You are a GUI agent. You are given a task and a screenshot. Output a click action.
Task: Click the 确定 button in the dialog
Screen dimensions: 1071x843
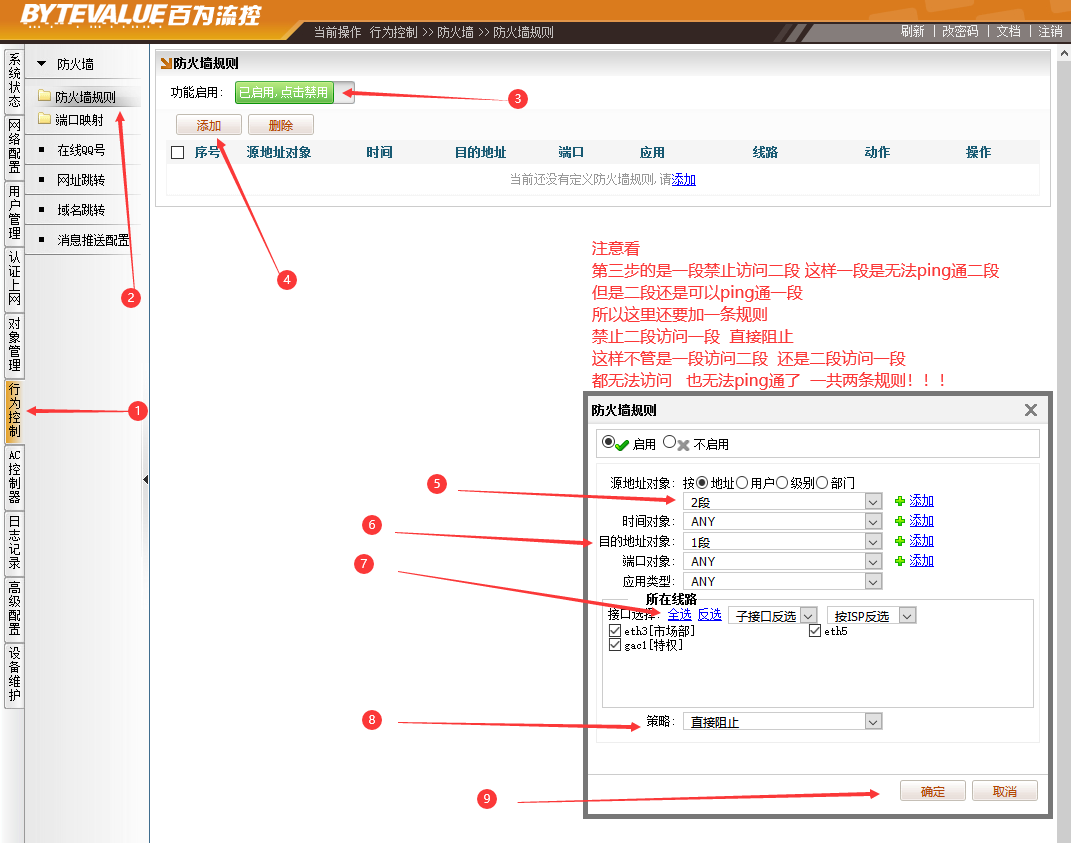coord(932,791)
